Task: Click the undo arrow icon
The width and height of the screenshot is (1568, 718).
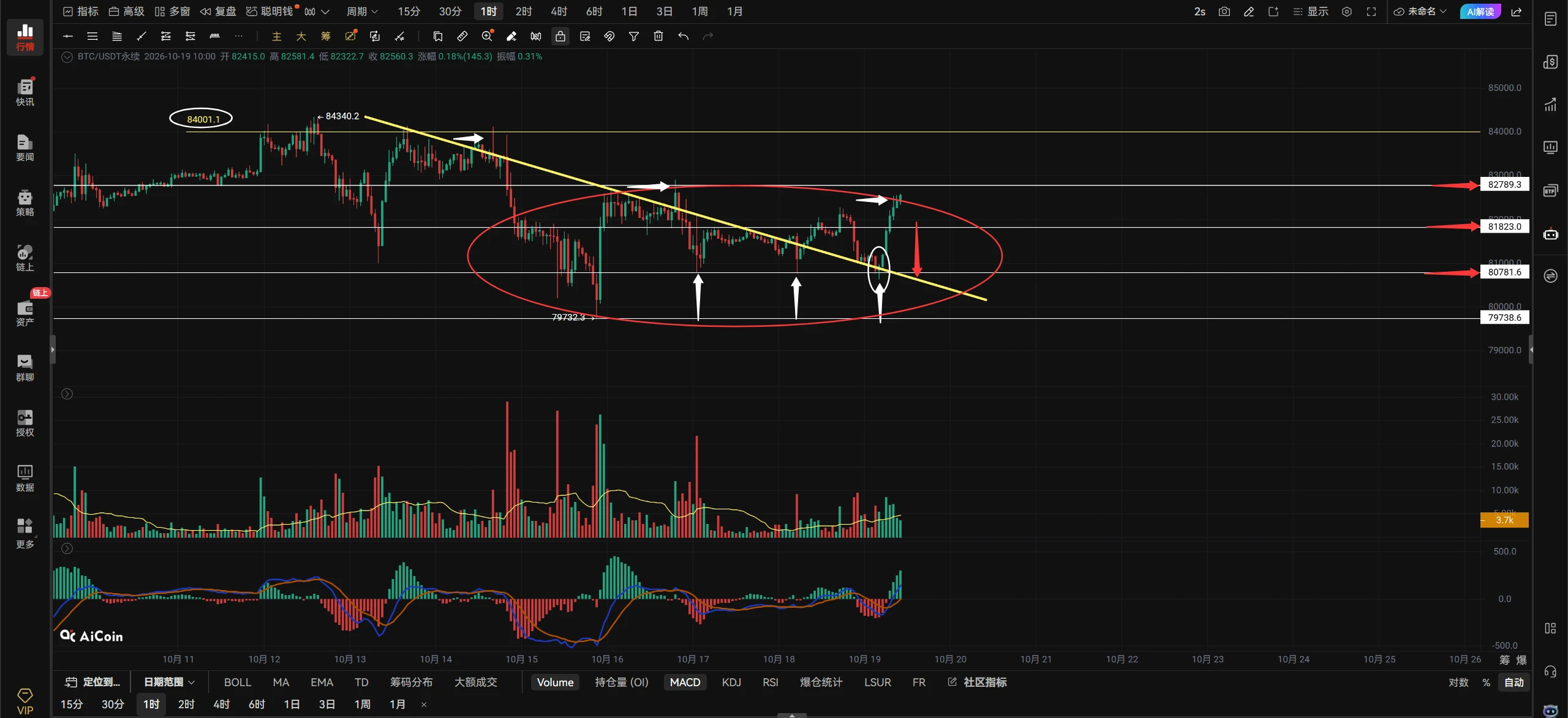Action: click(x=683, y=36)
